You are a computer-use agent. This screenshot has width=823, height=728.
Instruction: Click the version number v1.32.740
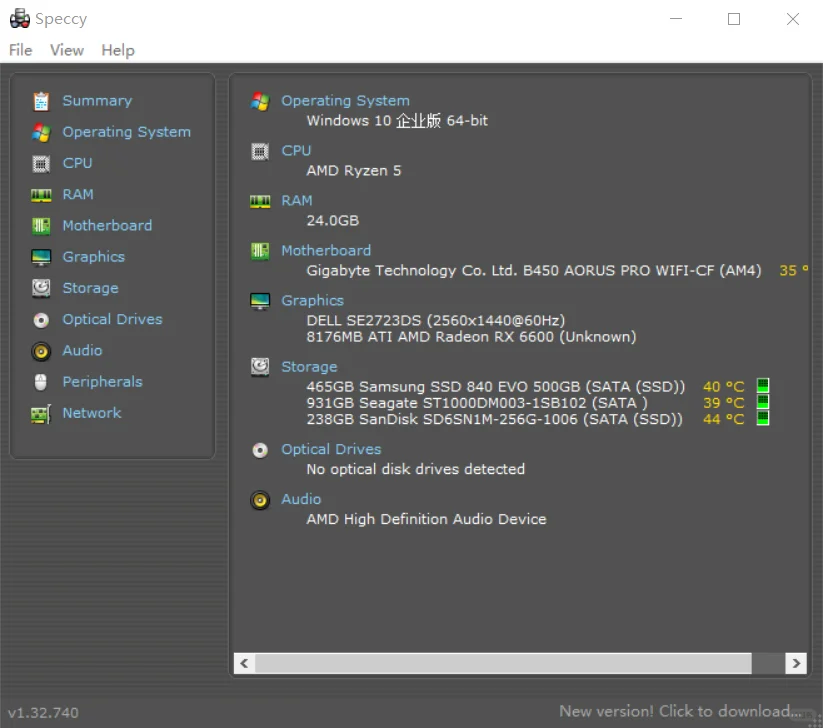coord(44,713)
